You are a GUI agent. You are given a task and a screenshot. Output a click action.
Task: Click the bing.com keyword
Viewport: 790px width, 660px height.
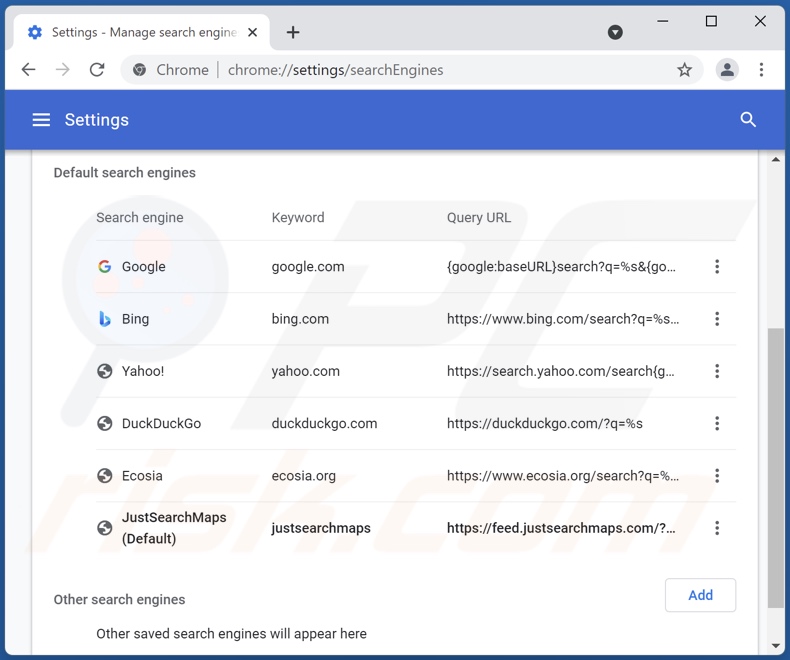coord(300,319)
